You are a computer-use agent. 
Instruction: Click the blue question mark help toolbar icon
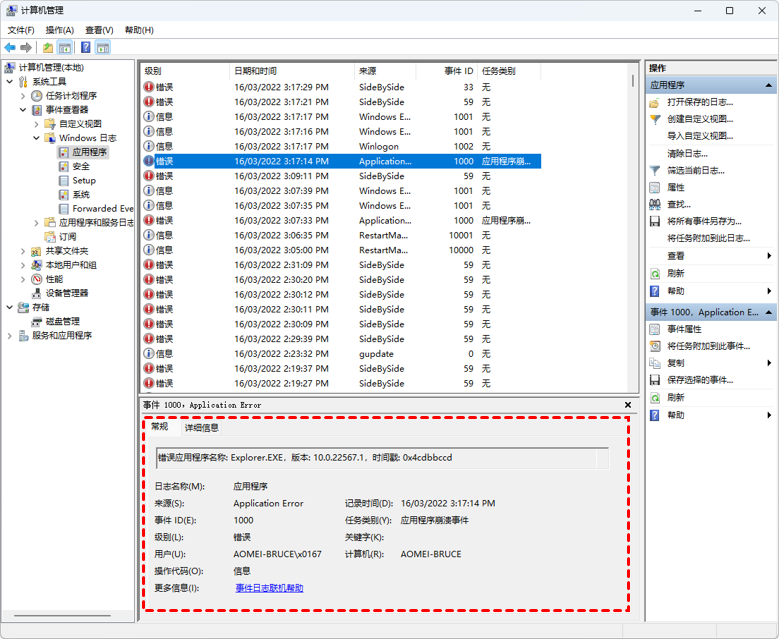[86, 48]
